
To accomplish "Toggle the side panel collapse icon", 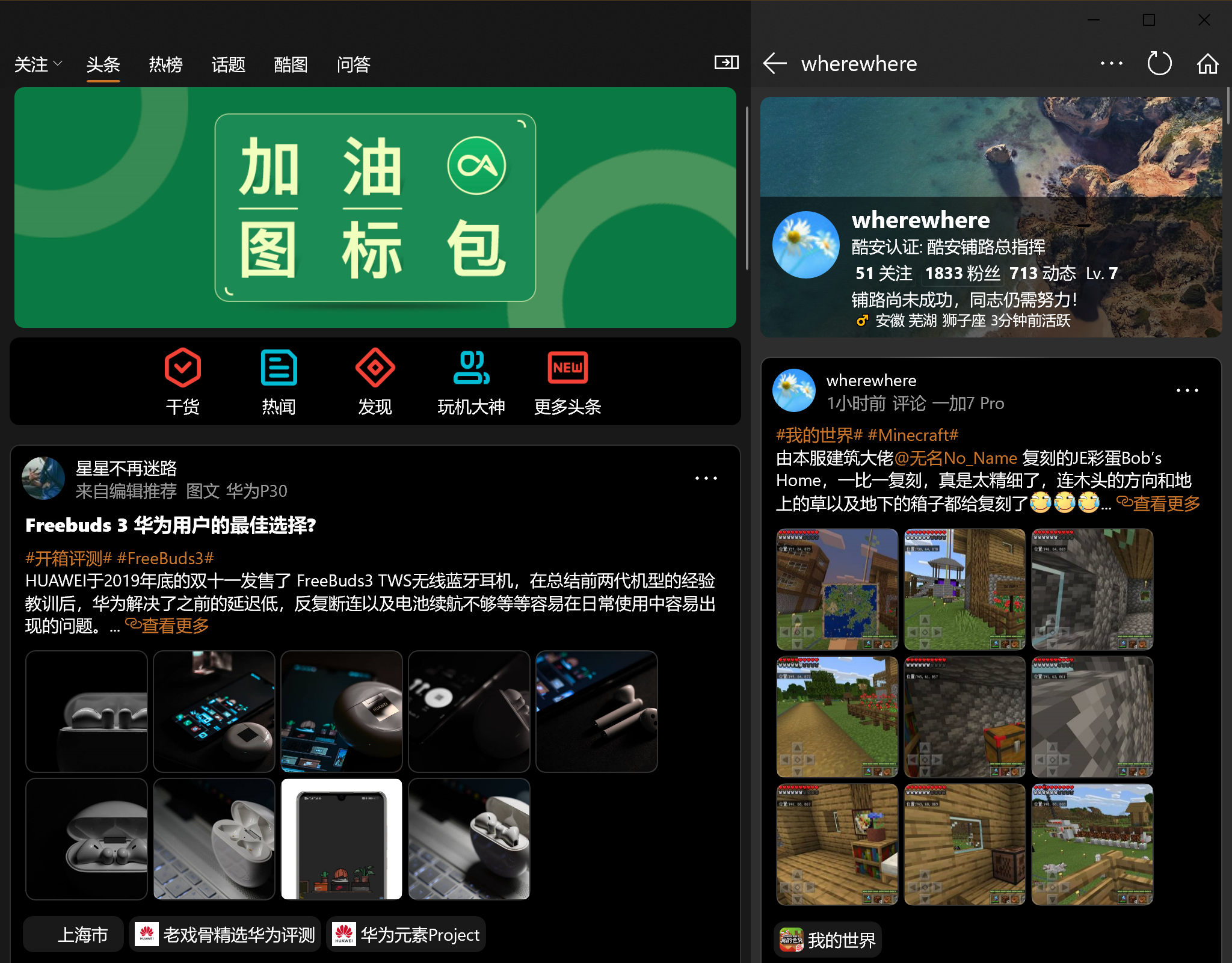I will (x=726, y=62).
